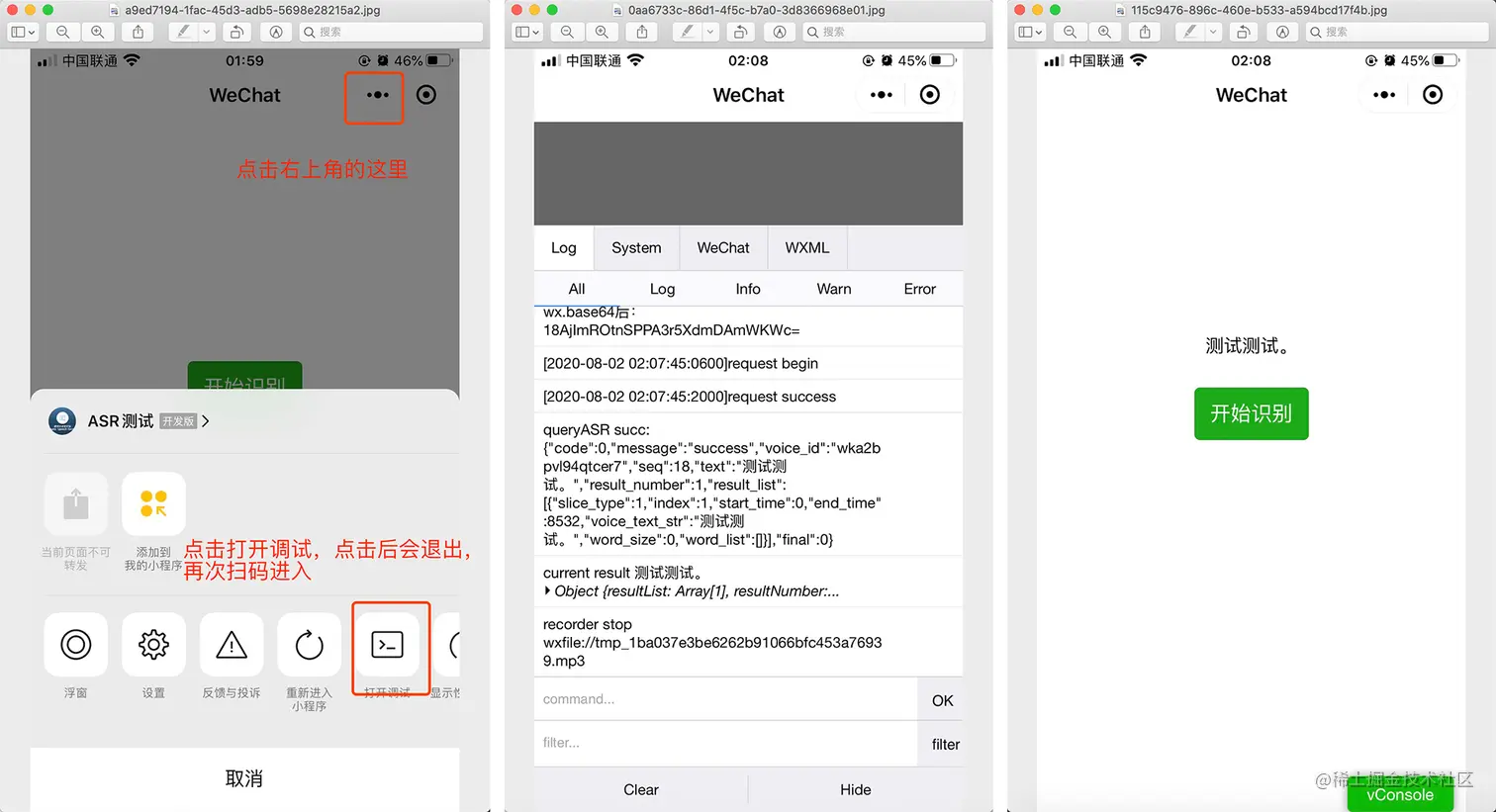
Task: Open sidebar view dropdown in the middle Preview window
Action: tap(525, 32)
